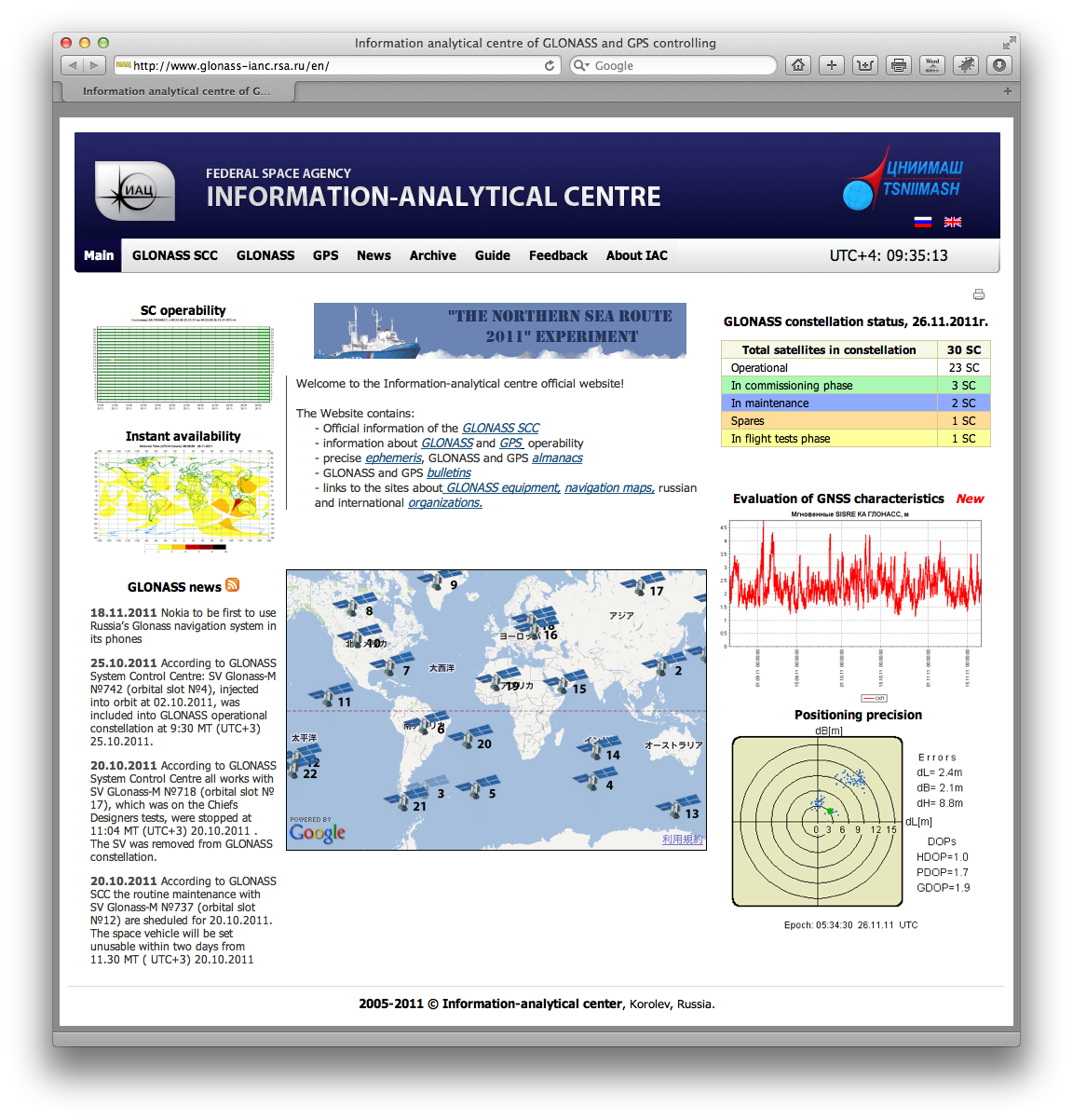
Task: Switch site language with the UK flag
Action: [953, 222]
